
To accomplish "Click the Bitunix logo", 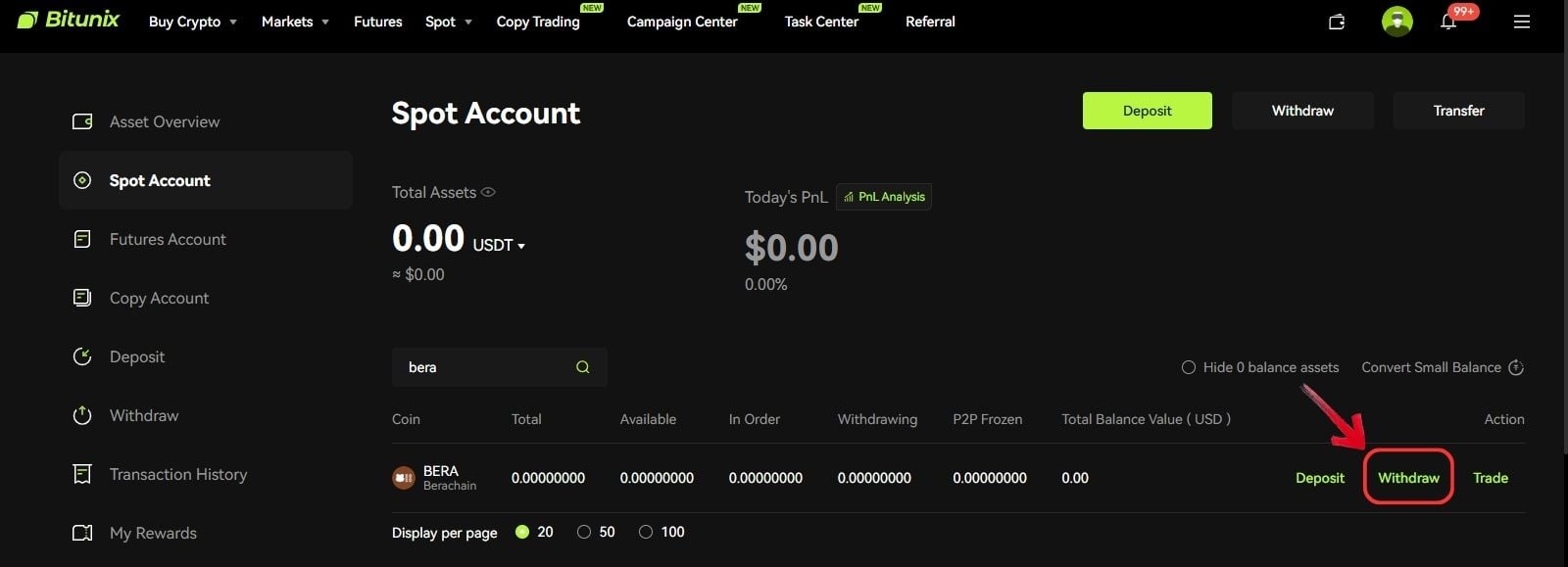I will click(x=69, y=20).
